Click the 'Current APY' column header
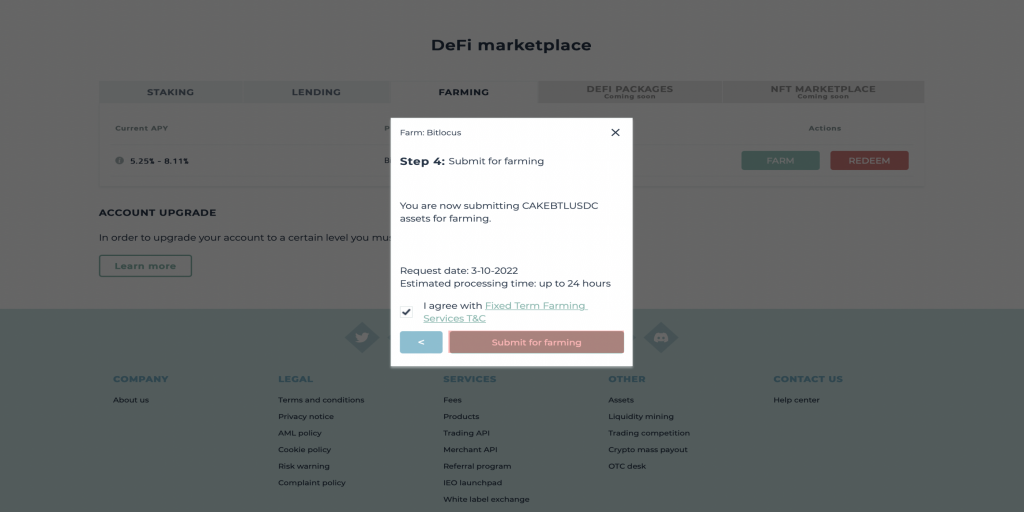This screenshot has height=512, width=1024. point(142,128)
